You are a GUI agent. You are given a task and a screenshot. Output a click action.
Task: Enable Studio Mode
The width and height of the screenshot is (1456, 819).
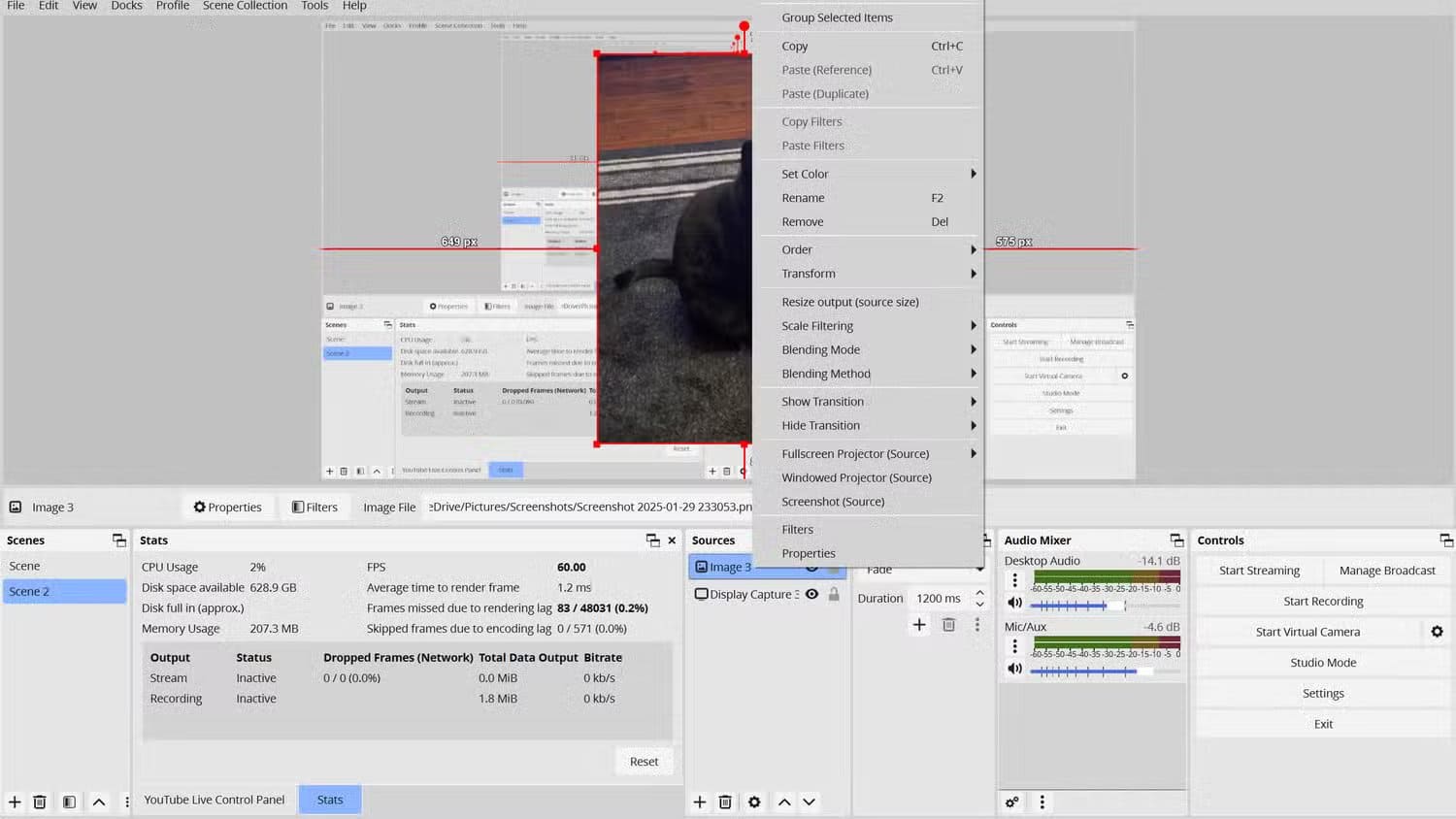[1323, 663]
